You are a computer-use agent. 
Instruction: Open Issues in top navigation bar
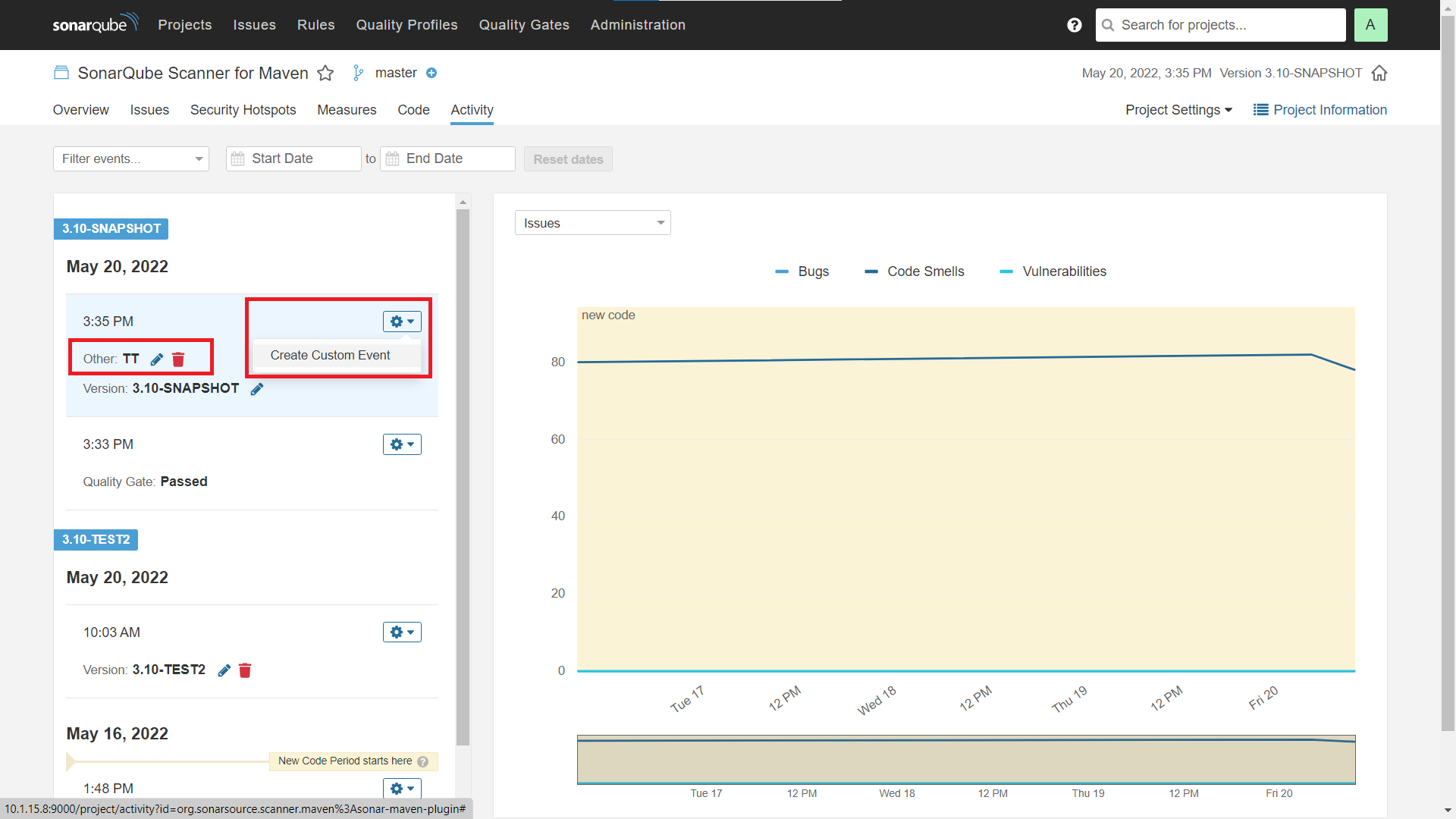[x=255, y=25]
